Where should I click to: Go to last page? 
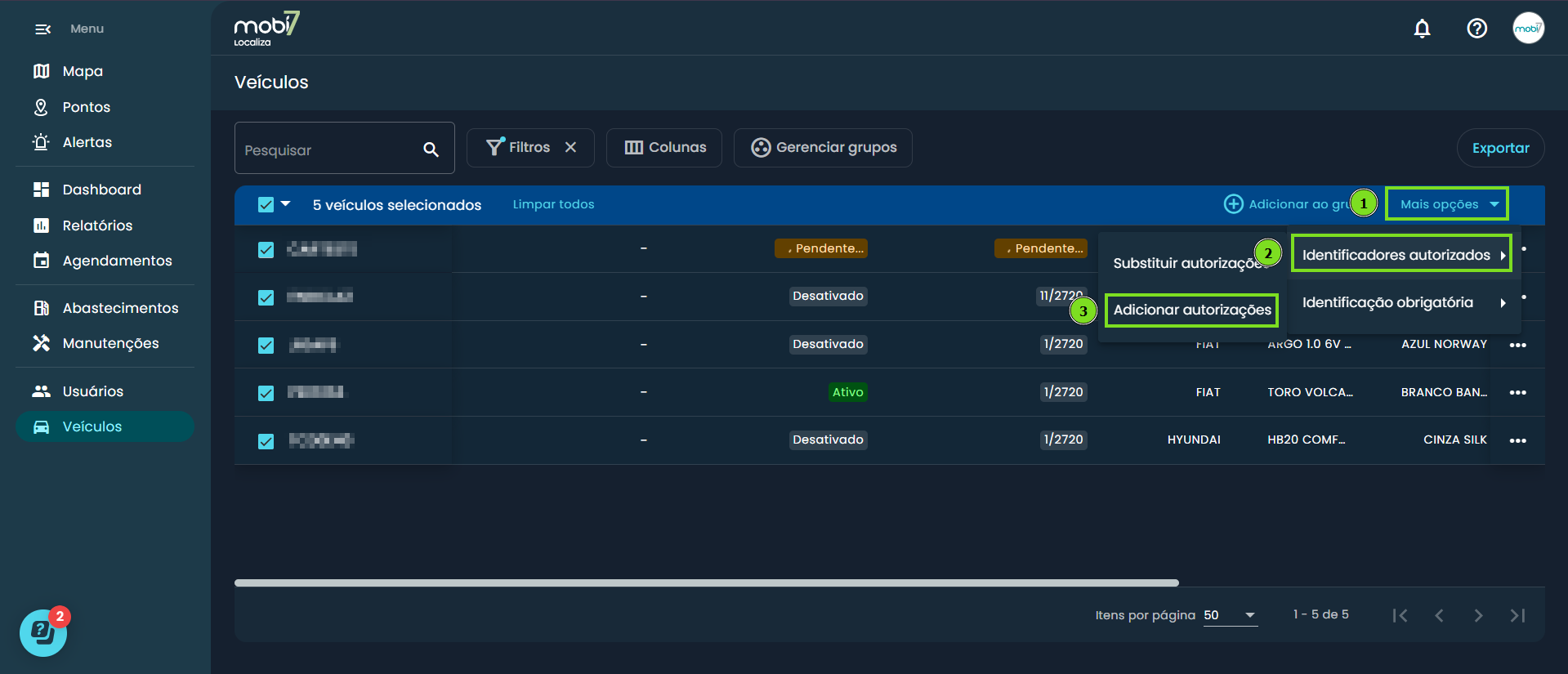click(x=1517, y=615)
